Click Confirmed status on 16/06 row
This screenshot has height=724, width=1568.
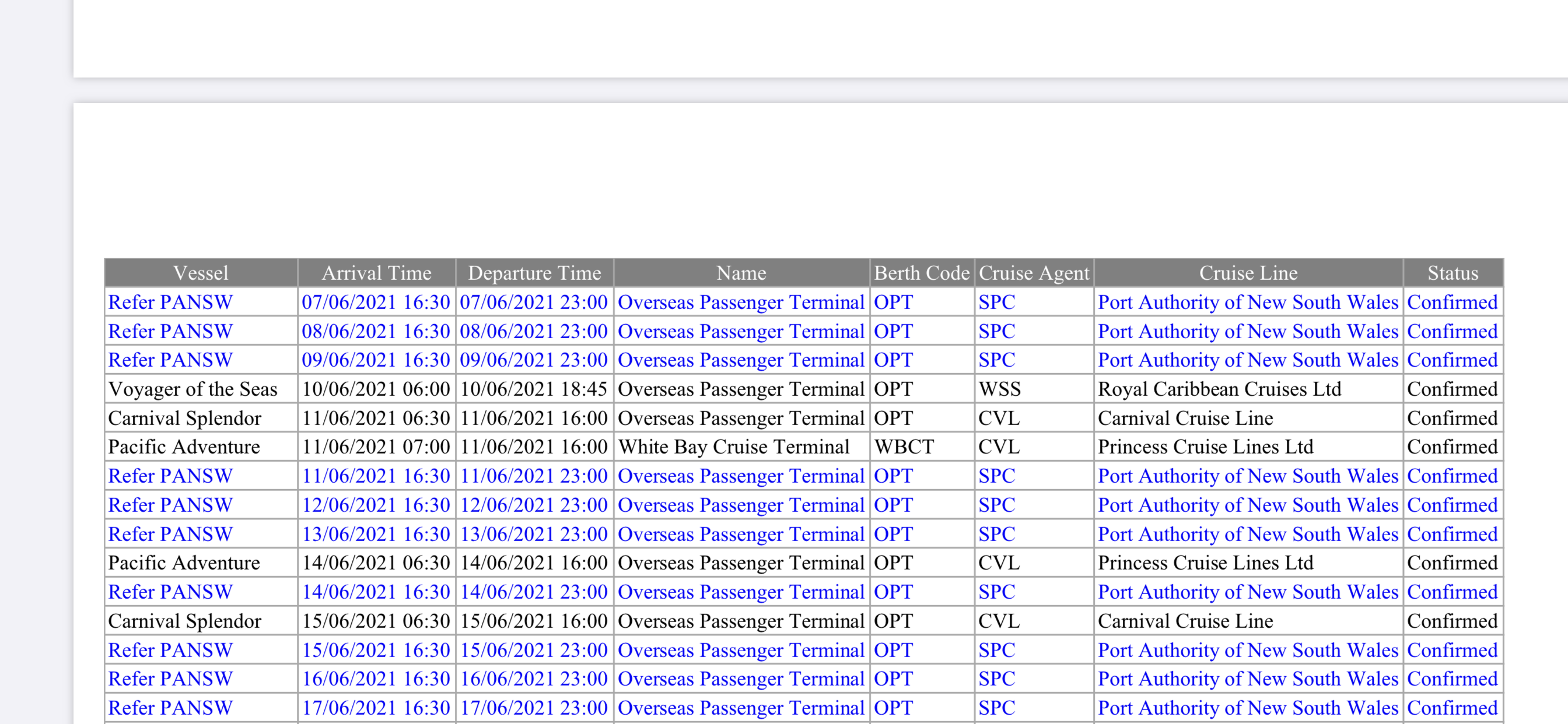point(1452,680)
